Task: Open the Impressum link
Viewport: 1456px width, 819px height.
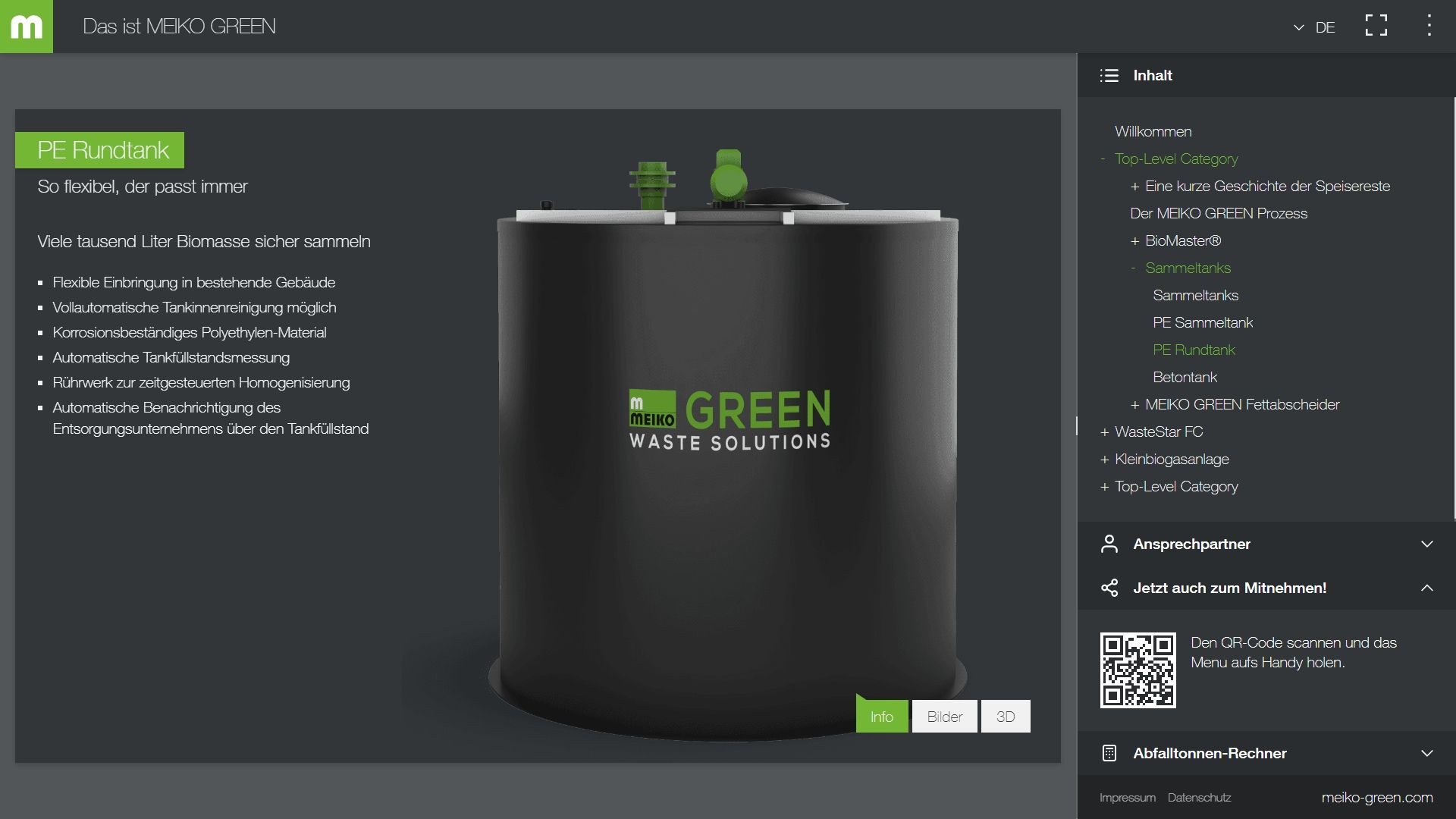Action: [1128, 798]
